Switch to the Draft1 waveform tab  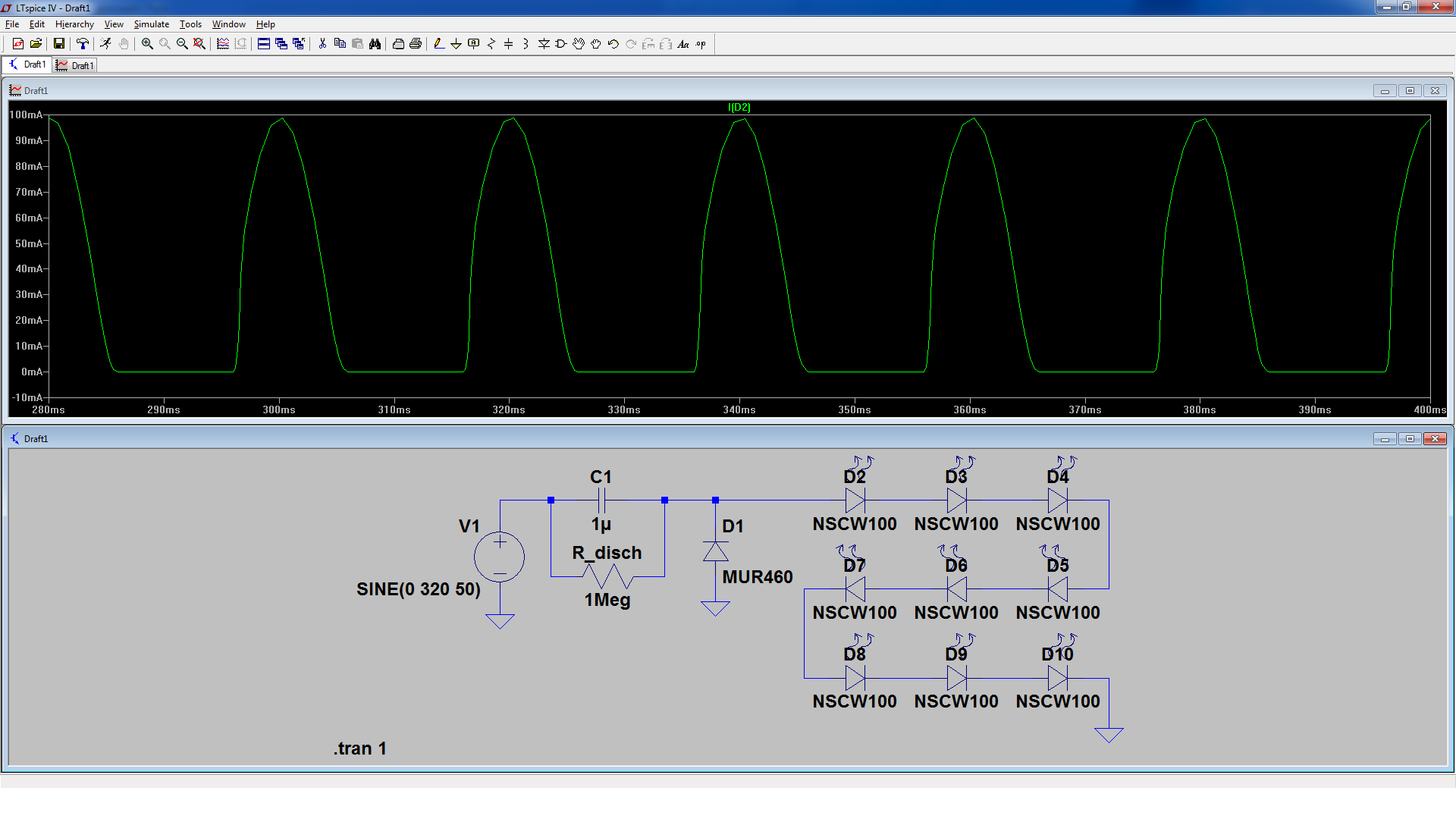click(76, 65)
